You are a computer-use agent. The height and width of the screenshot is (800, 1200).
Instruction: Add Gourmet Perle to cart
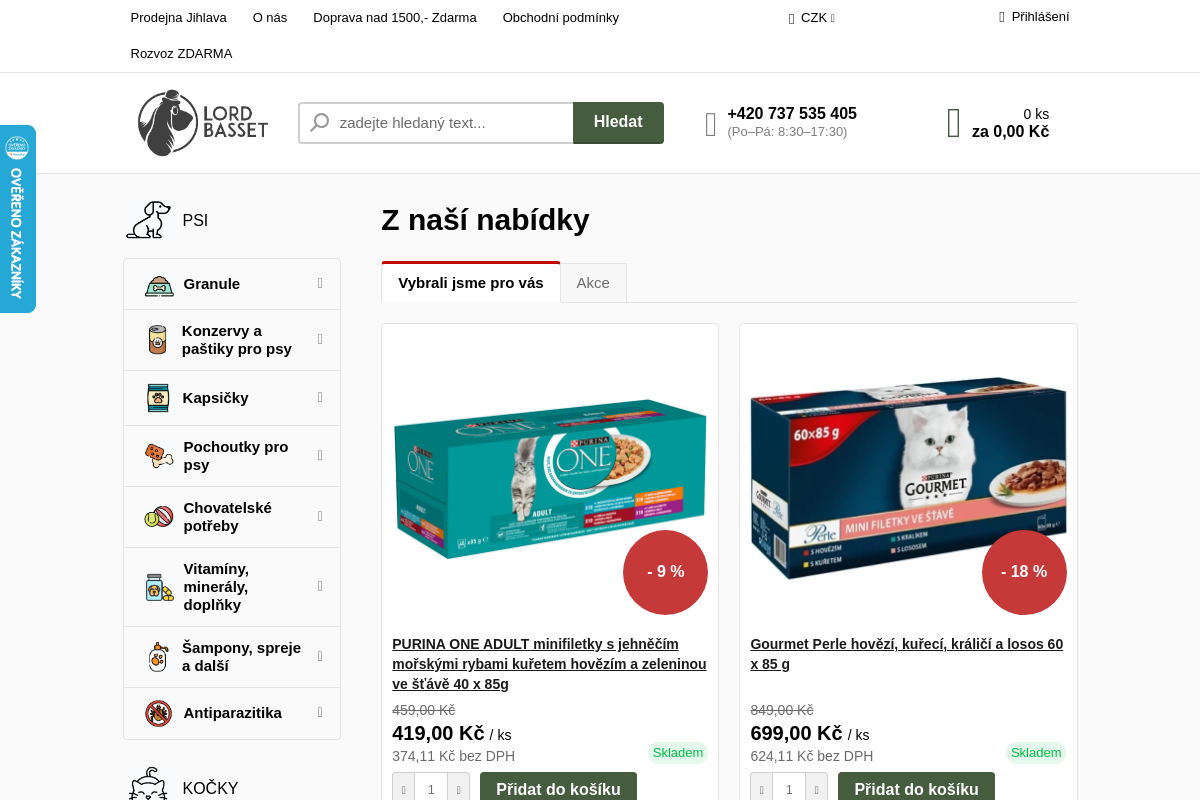pyautogui.click(x=916, y=788)
